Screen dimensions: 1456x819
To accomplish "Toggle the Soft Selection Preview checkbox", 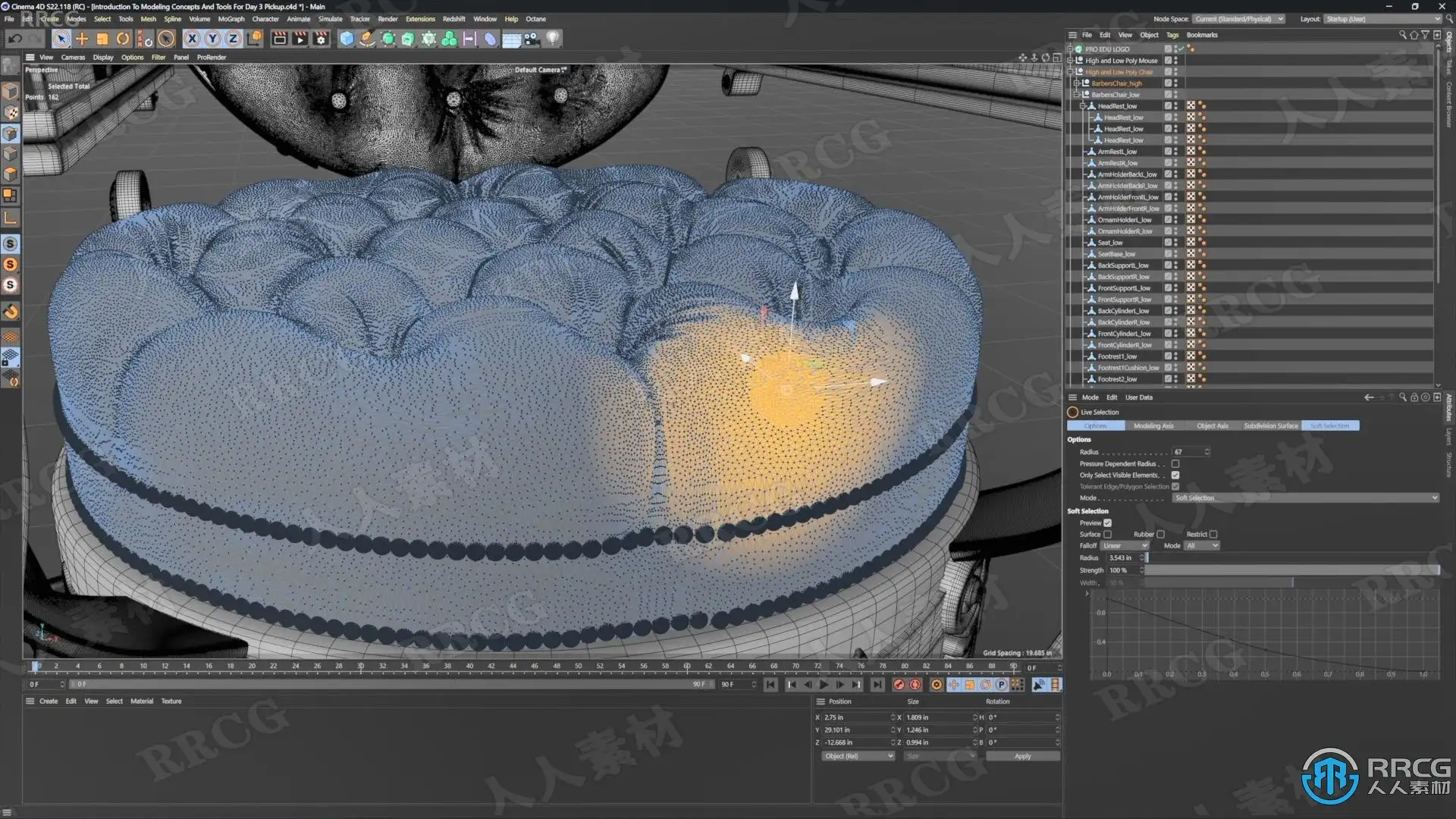I will (x=1108, y=523).
